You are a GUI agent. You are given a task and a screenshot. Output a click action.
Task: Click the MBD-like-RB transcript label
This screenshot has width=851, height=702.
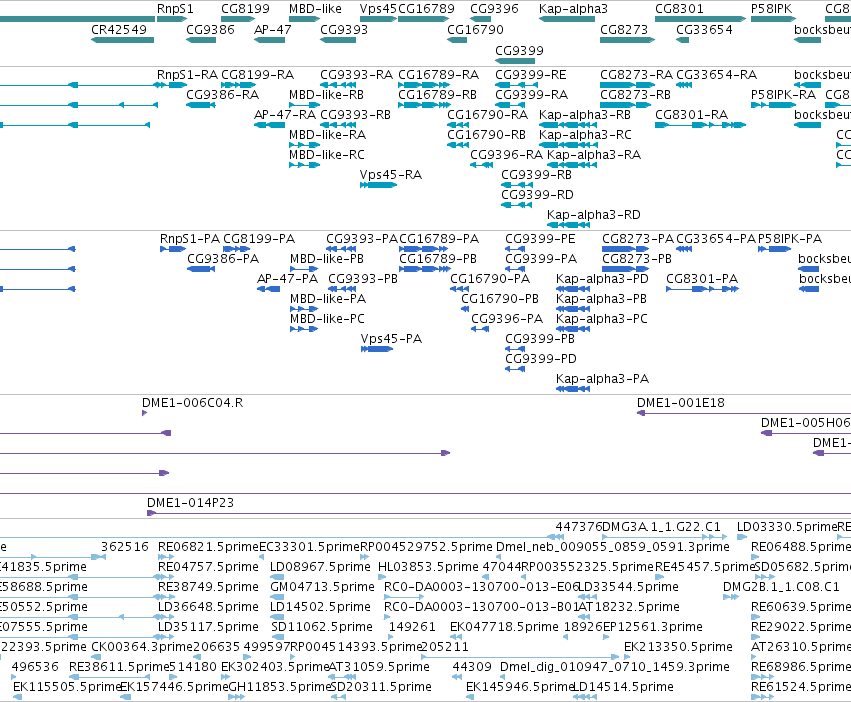click(326, 94)
